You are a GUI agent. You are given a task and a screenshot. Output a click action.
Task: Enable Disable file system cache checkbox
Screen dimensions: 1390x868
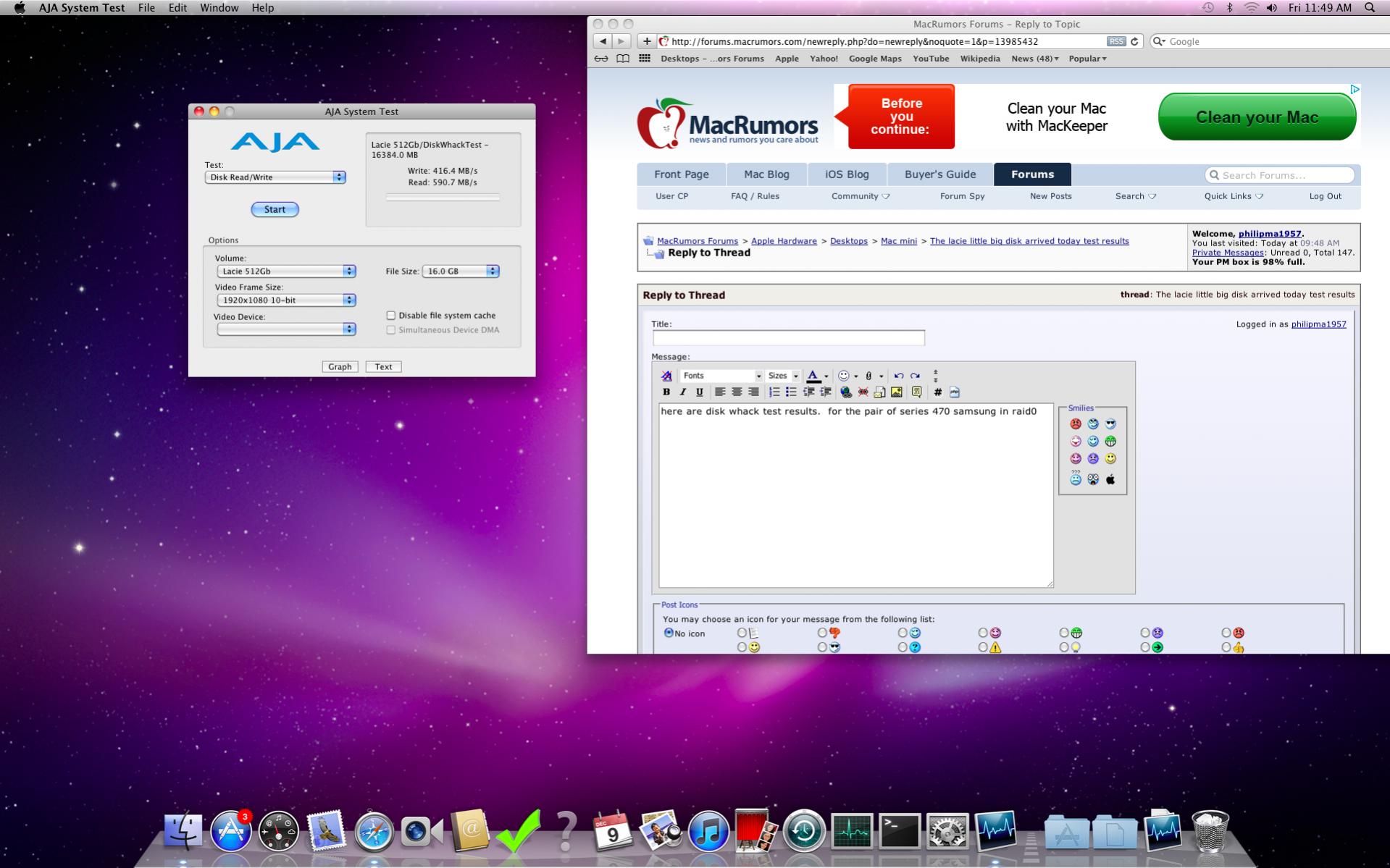tap(391, 316)
